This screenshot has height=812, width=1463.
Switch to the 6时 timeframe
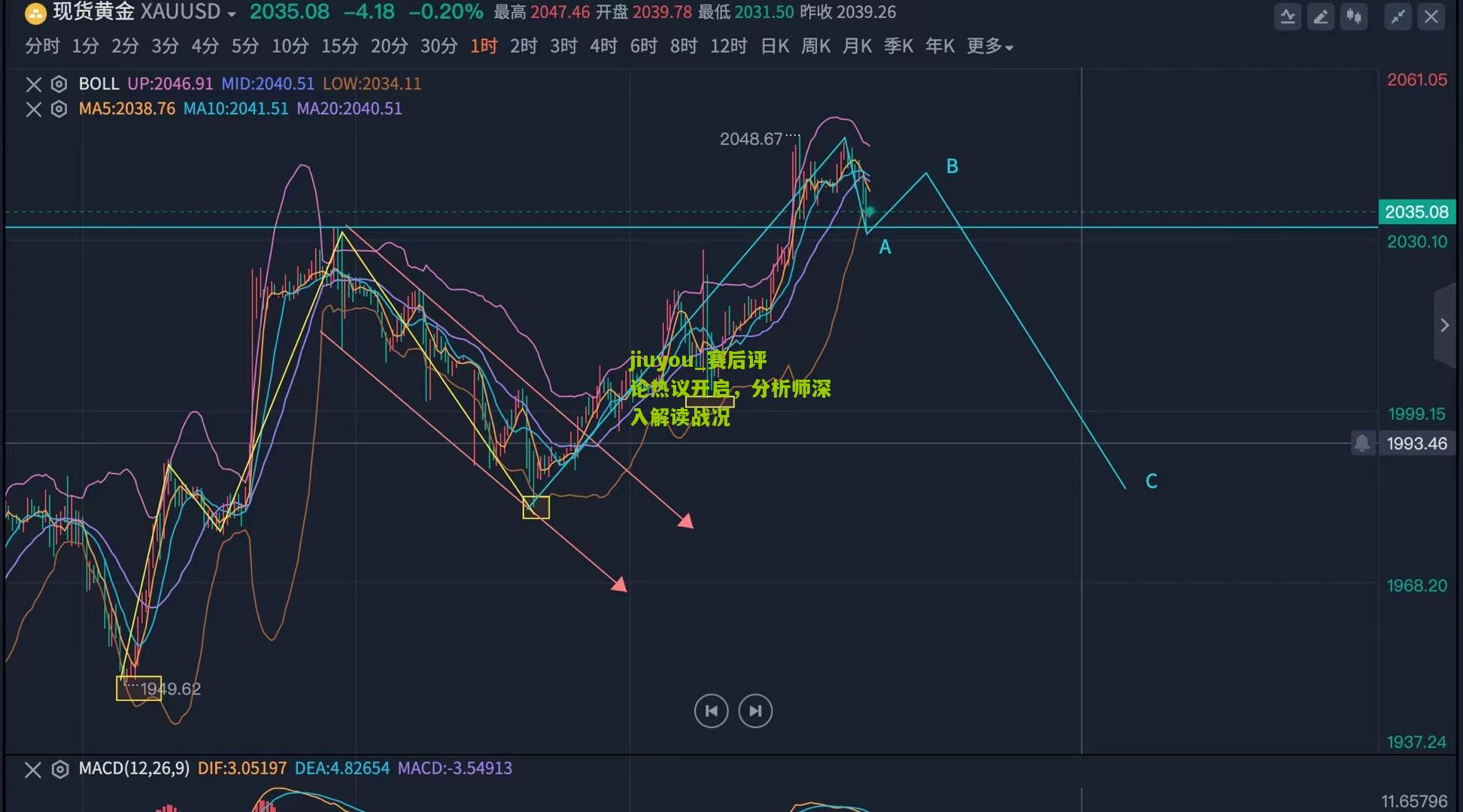[x=643, y=47]
